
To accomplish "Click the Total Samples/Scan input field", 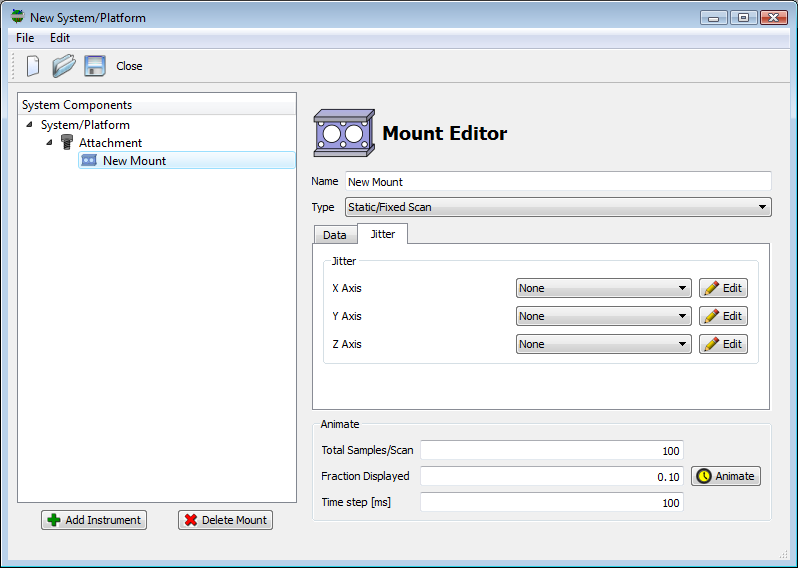I will click(551, 450).
